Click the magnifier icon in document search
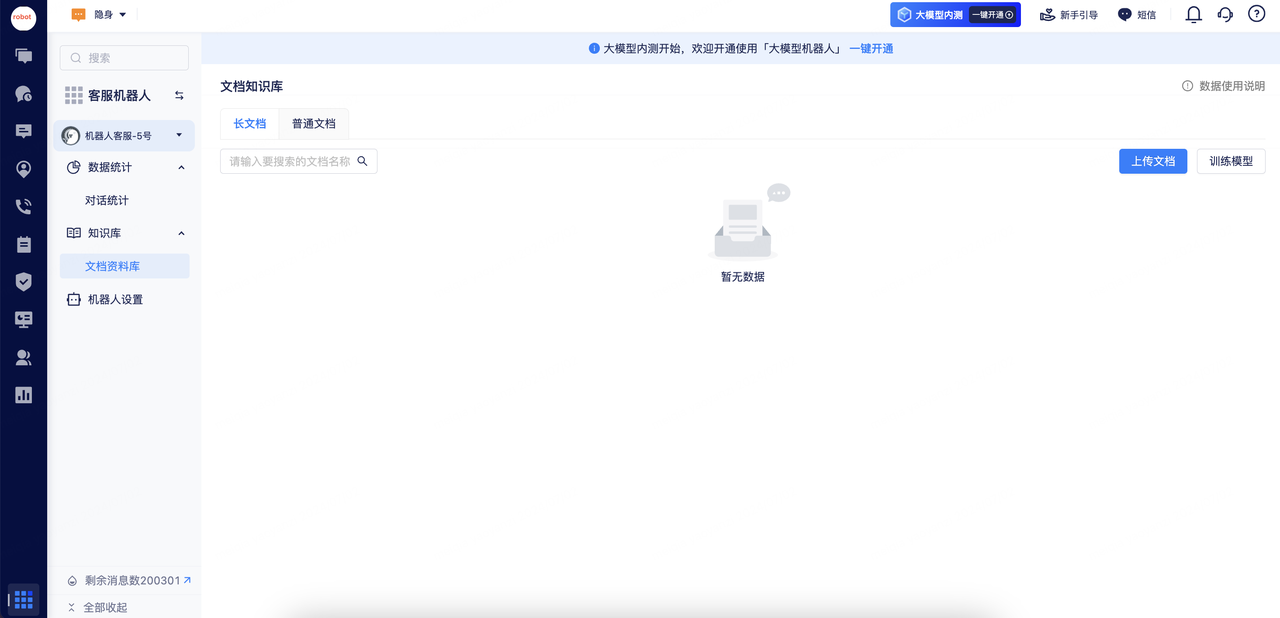 click(x=363, y=161)
